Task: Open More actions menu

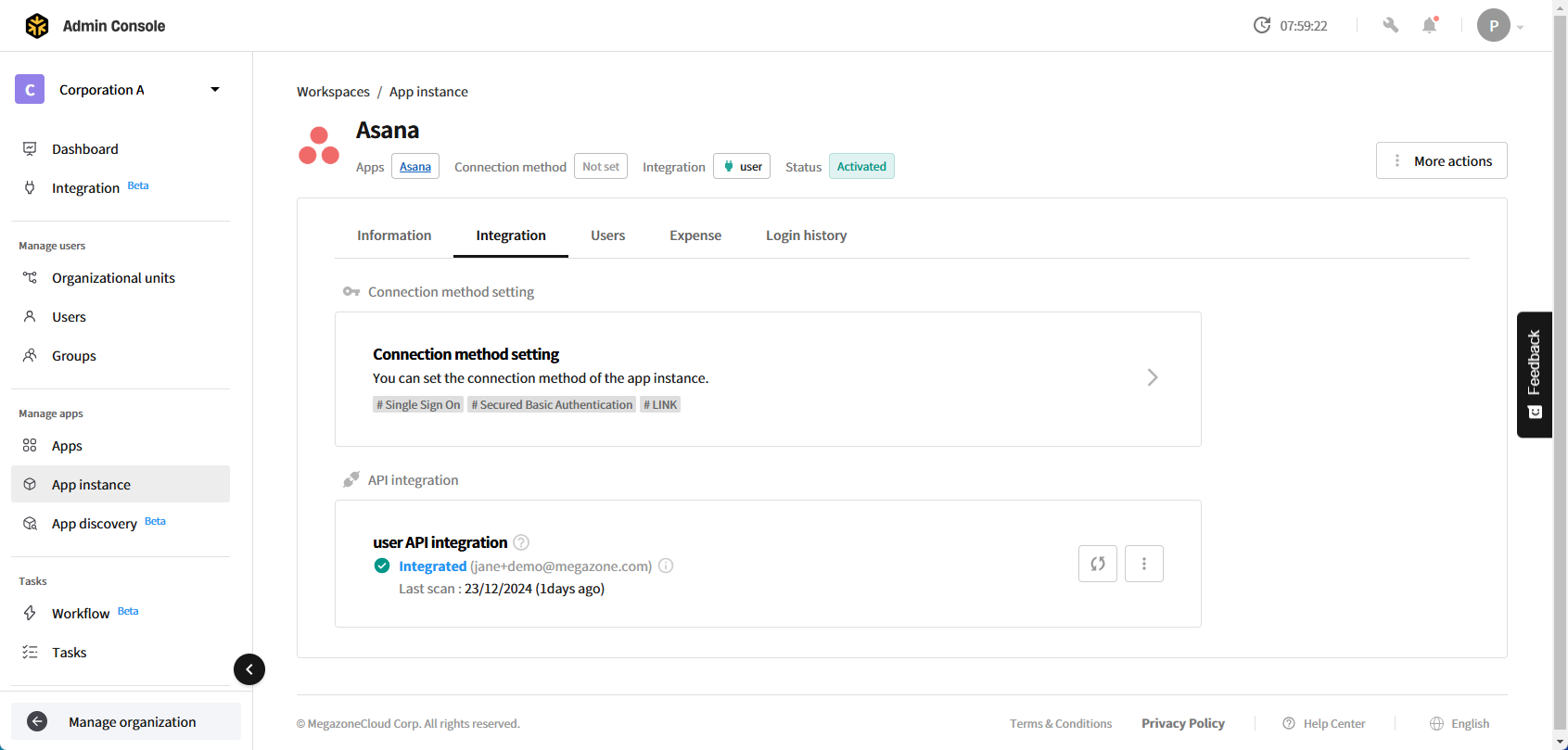Action: pos(1442,160)
